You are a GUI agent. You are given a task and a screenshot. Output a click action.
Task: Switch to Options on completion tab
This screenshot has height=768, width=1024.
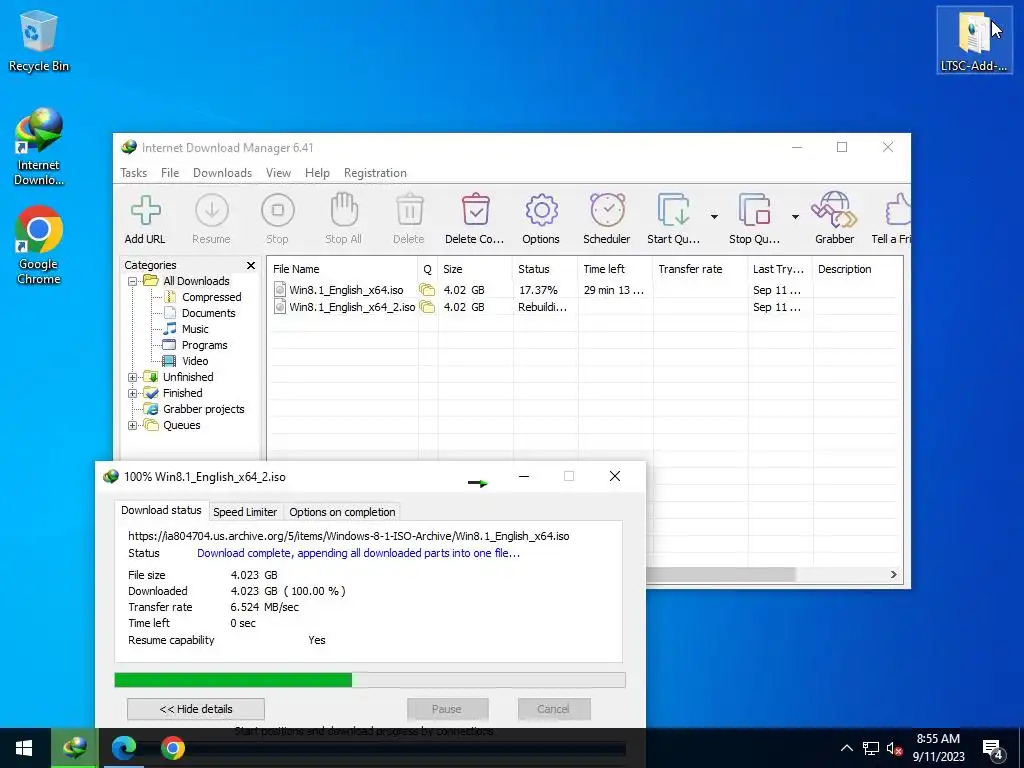coord(342,512)
